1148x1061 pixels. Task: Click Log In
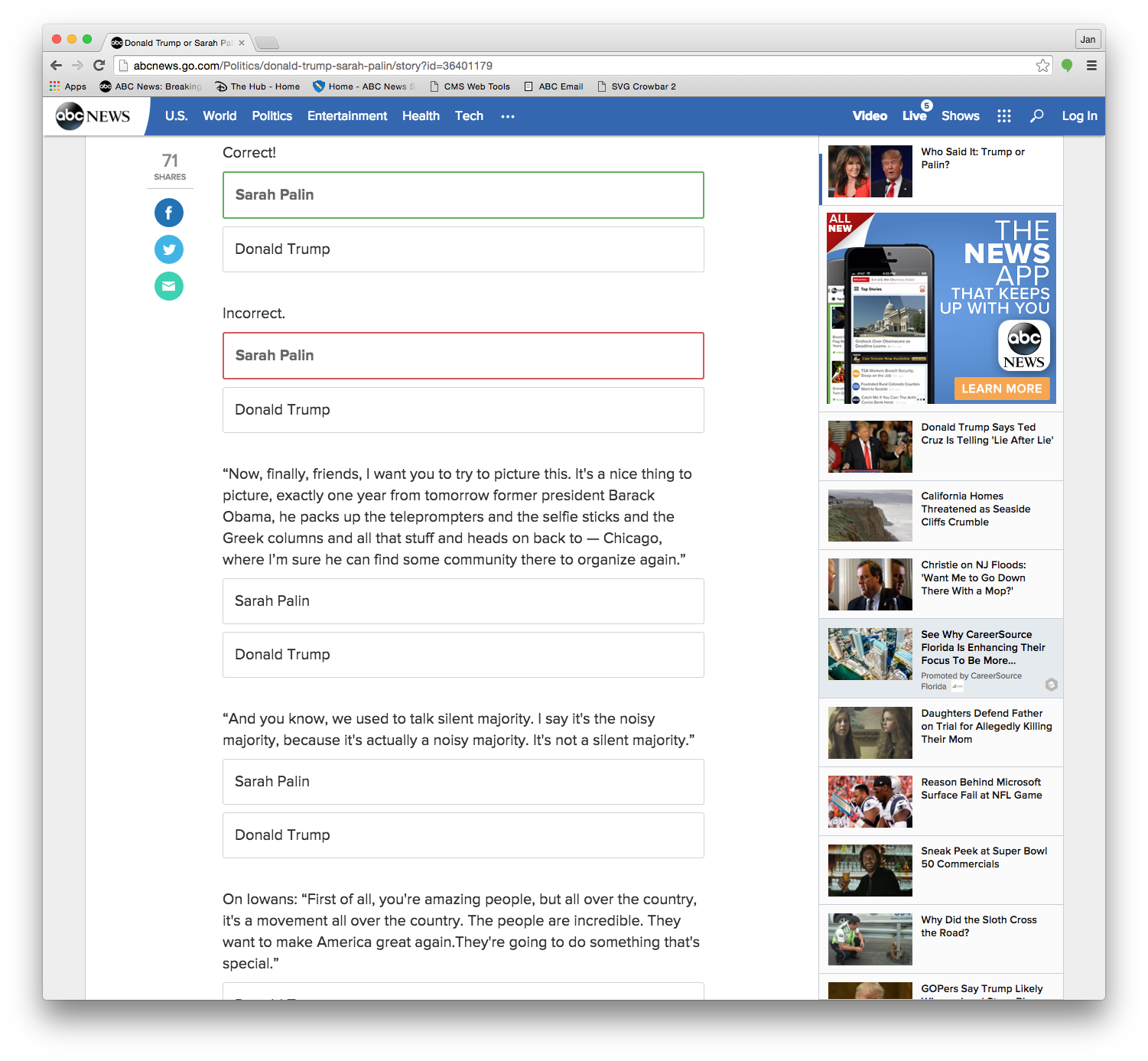point(1079,116)
